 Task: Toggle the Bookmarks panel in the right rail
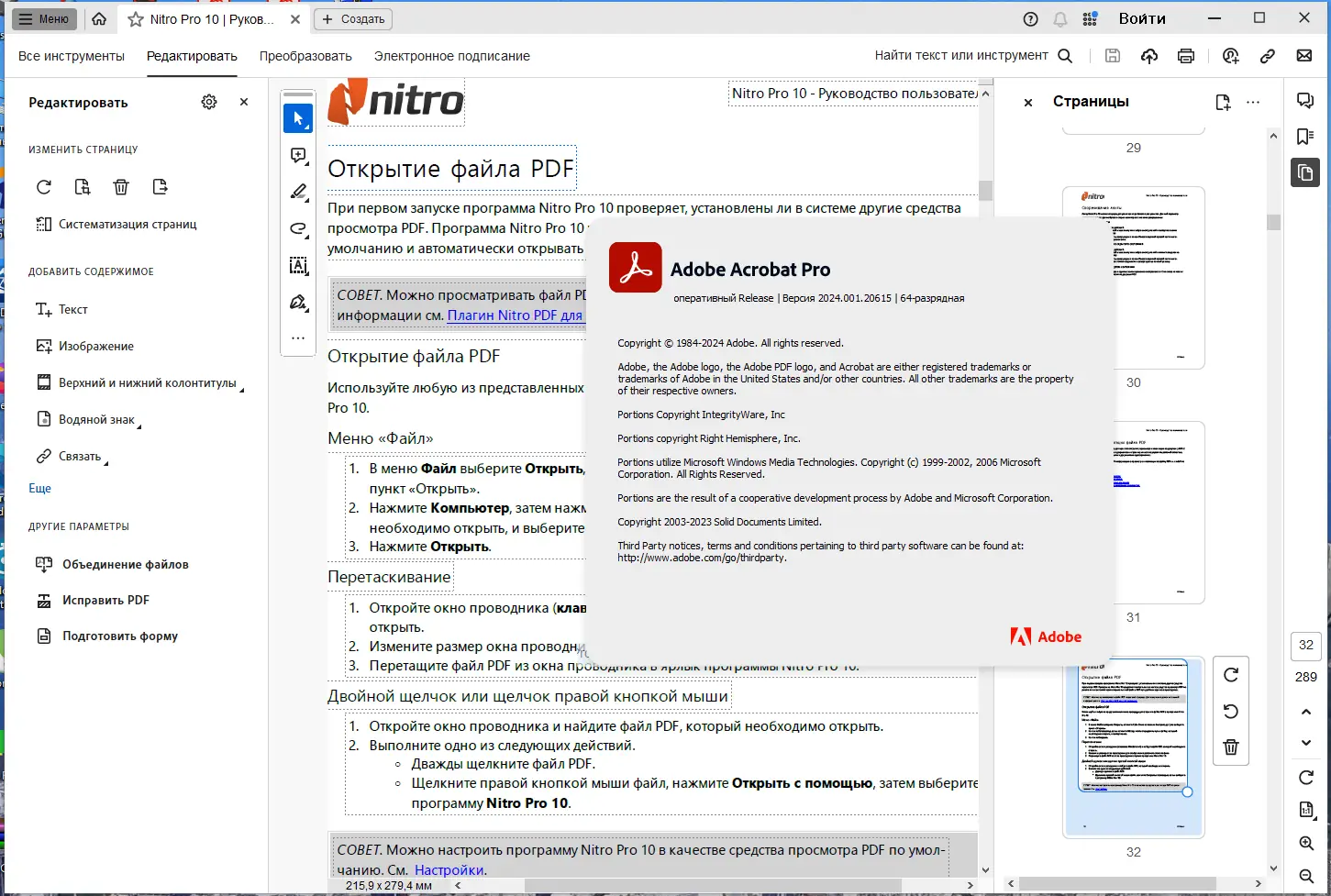tap(1305, 136)
